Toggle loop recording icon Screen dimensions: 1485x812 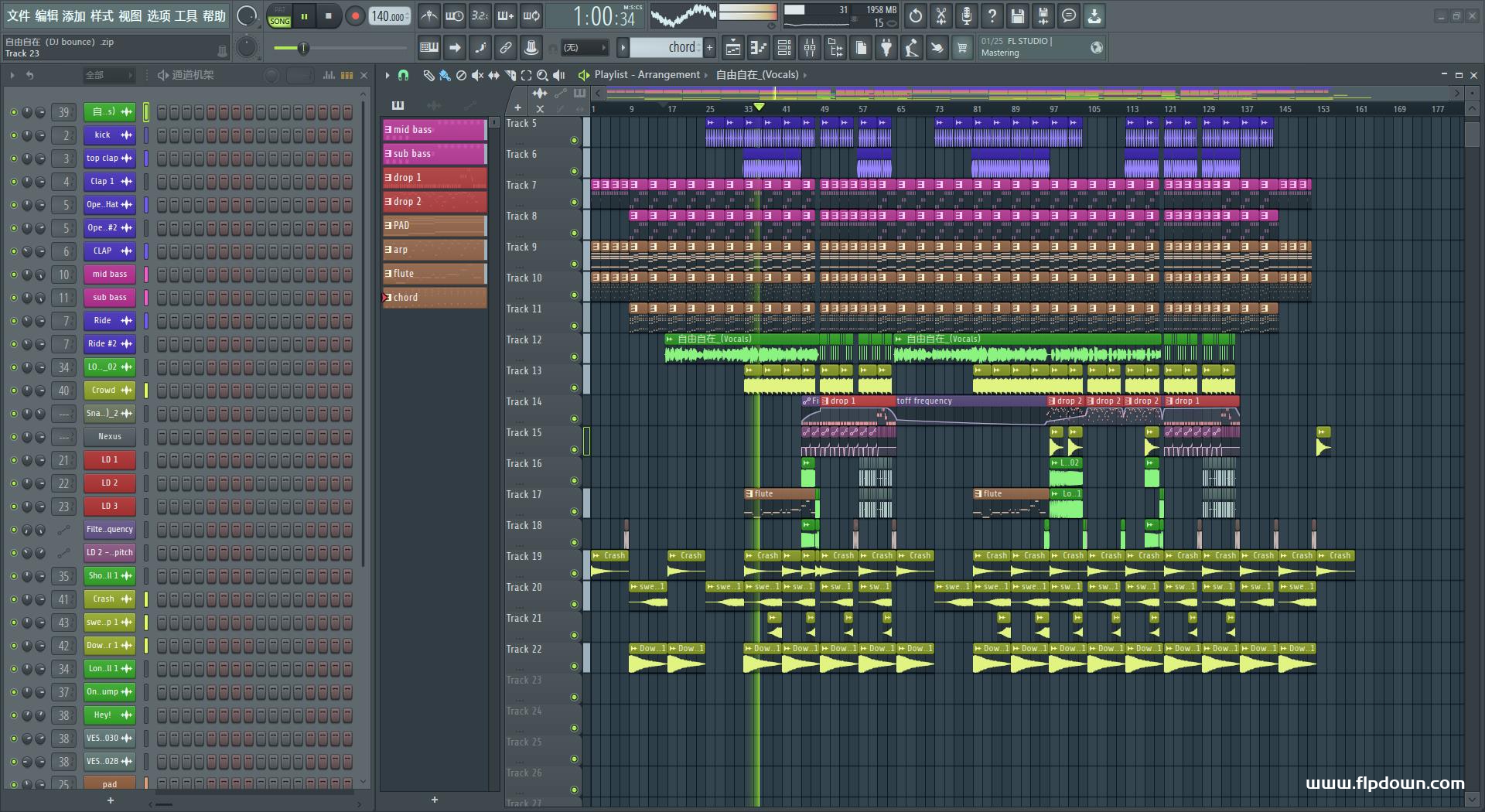(x=531, y=15)
